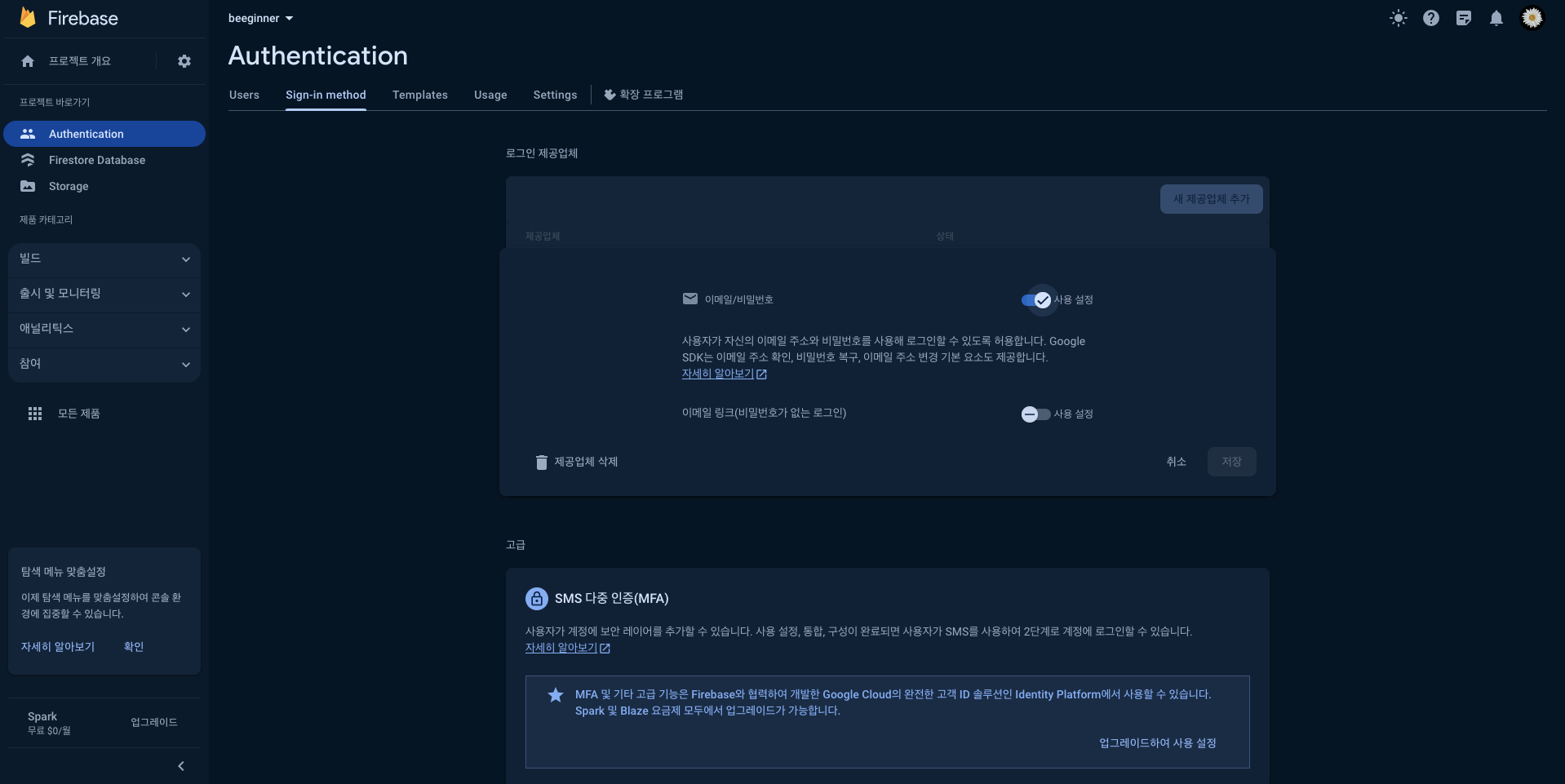The width and height of the screenshot is (1565, 784).
Task: Open 자세히 알아보기 link under email description
Action: 724,374
